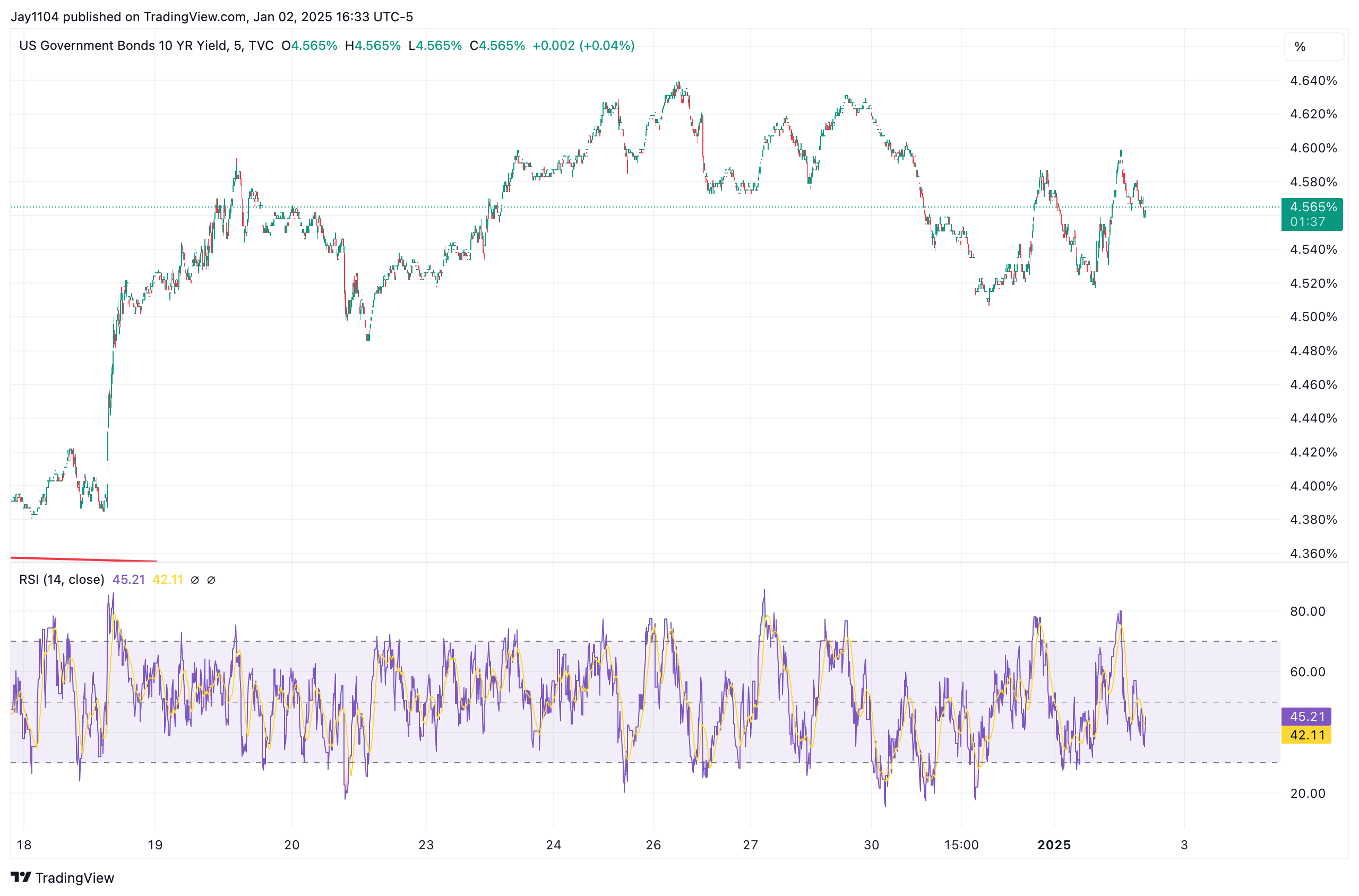The image size is (1359, 896).
Task: Click the 4.440% price axis label
Action: click(1313, 418)
